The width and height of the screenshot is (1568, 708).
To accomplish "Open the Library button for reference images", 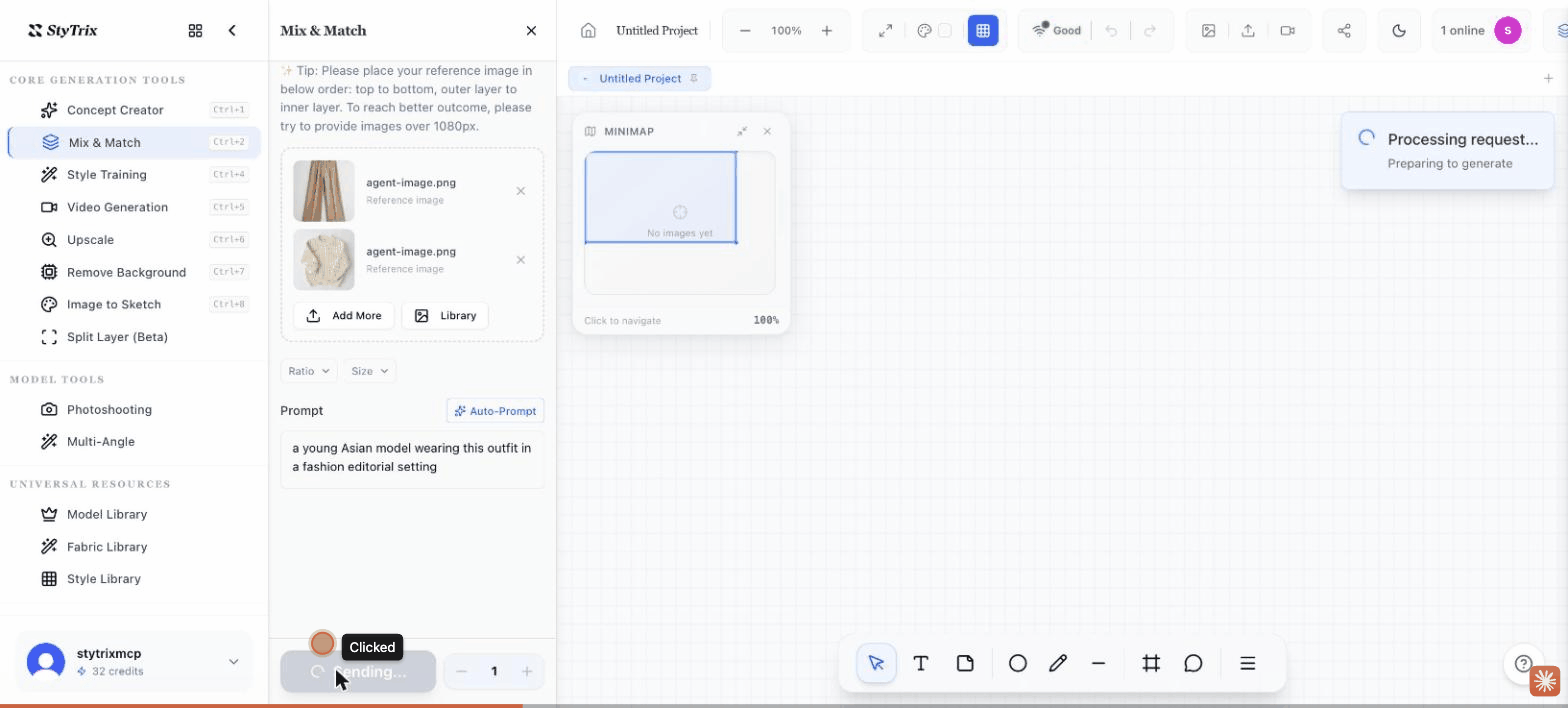I will click(445, 316).
